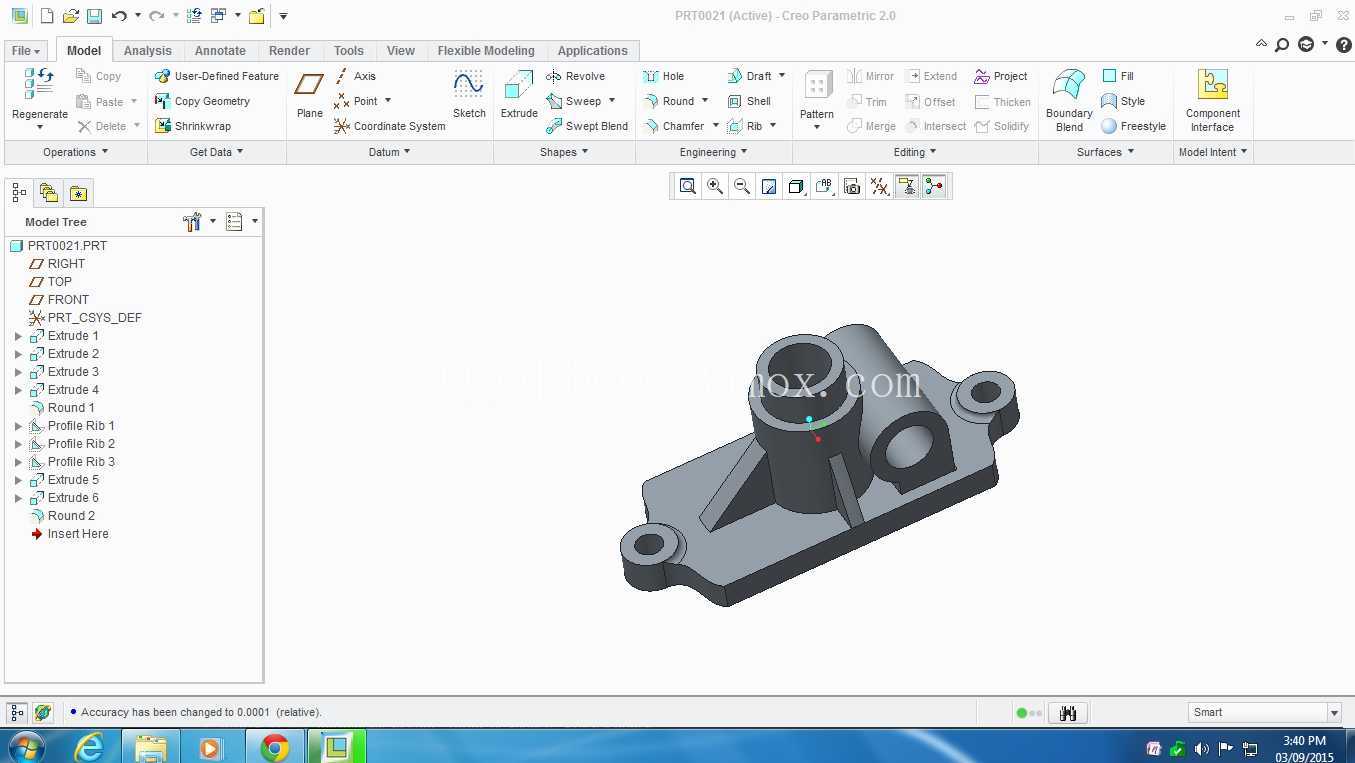Viewport: 1355px width, 763px height.
Task: Open Google Chrome from taskbar
Action: pos(275,747)
